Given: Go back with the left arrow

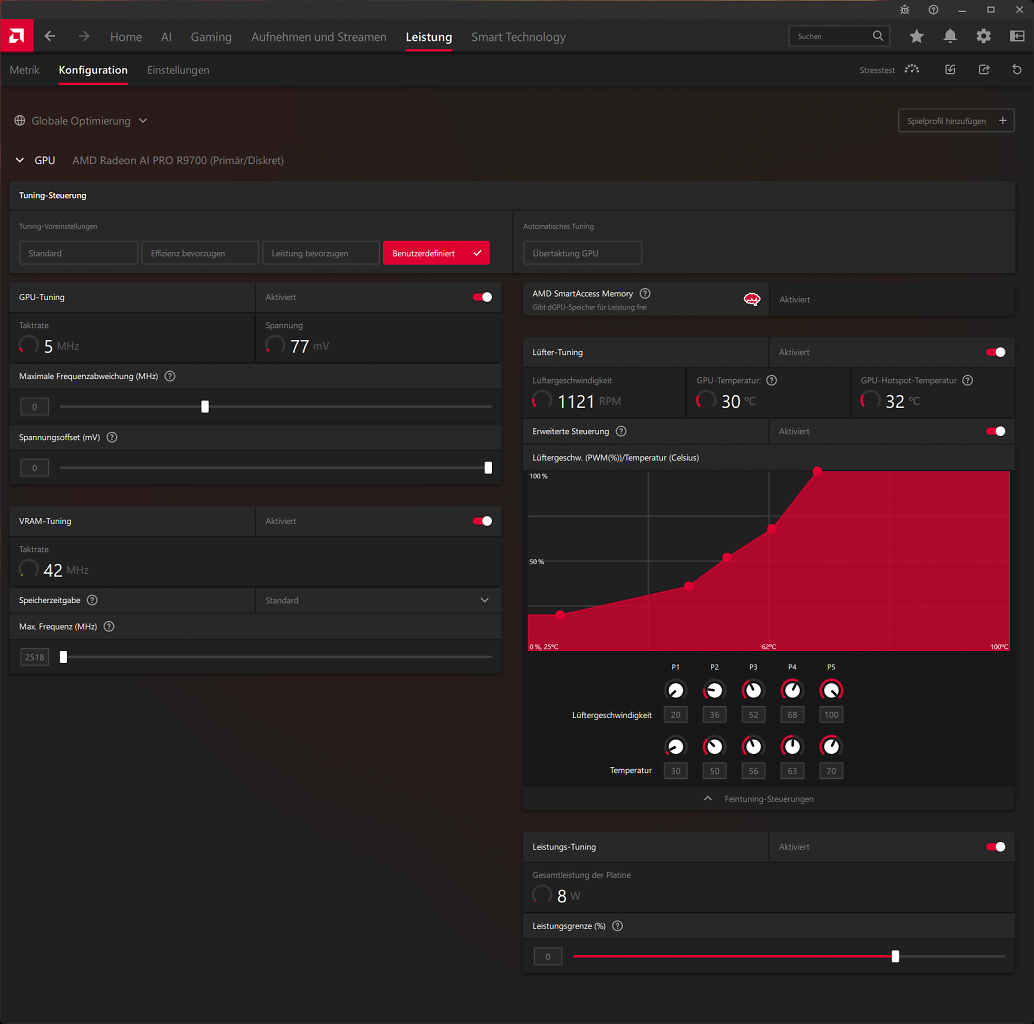Looking at the screenshot, I should [50, 36].
